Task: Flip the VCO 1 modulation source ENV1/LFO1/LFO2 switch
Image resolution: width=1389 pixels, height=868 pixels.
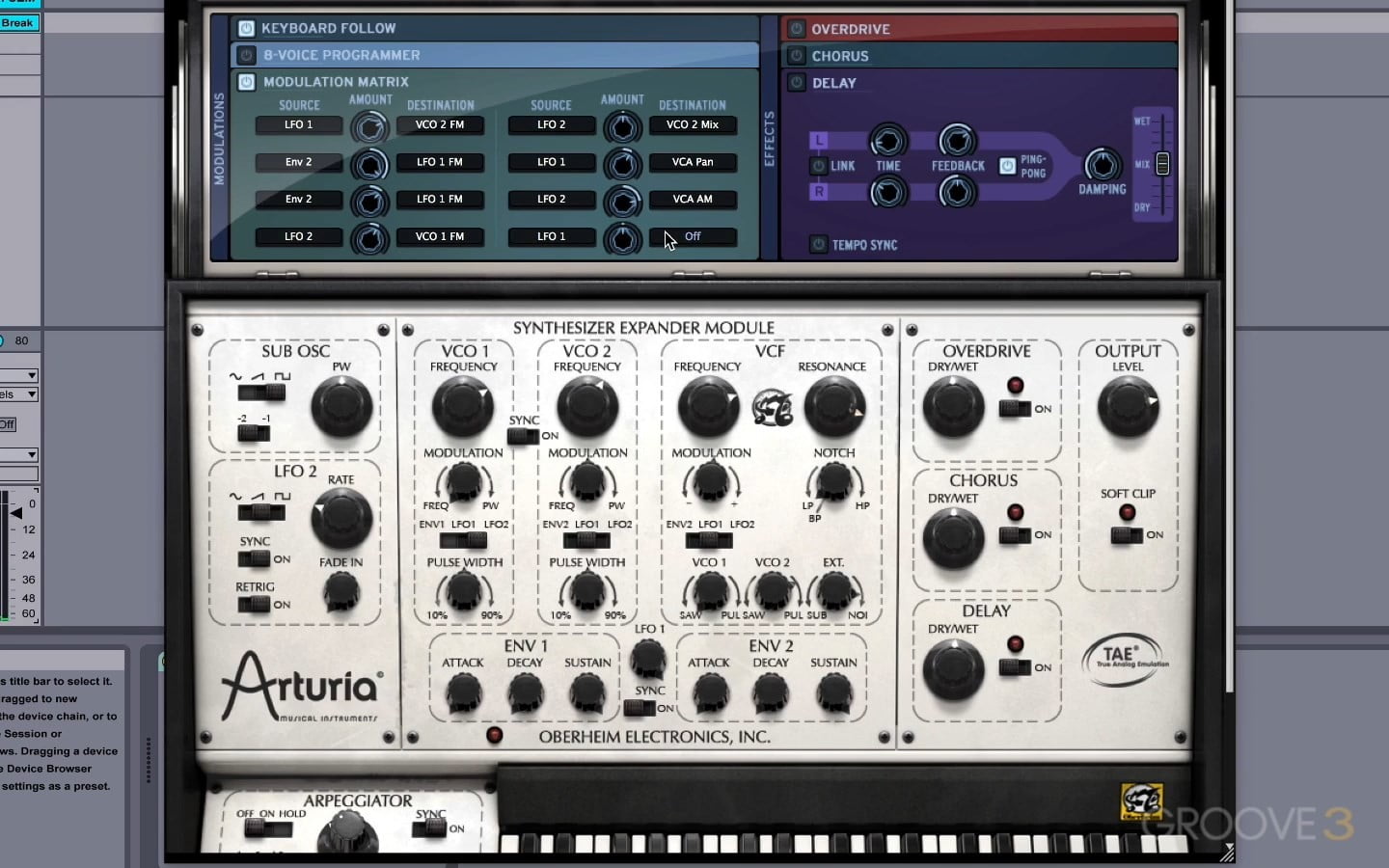Action: point(463,540)
